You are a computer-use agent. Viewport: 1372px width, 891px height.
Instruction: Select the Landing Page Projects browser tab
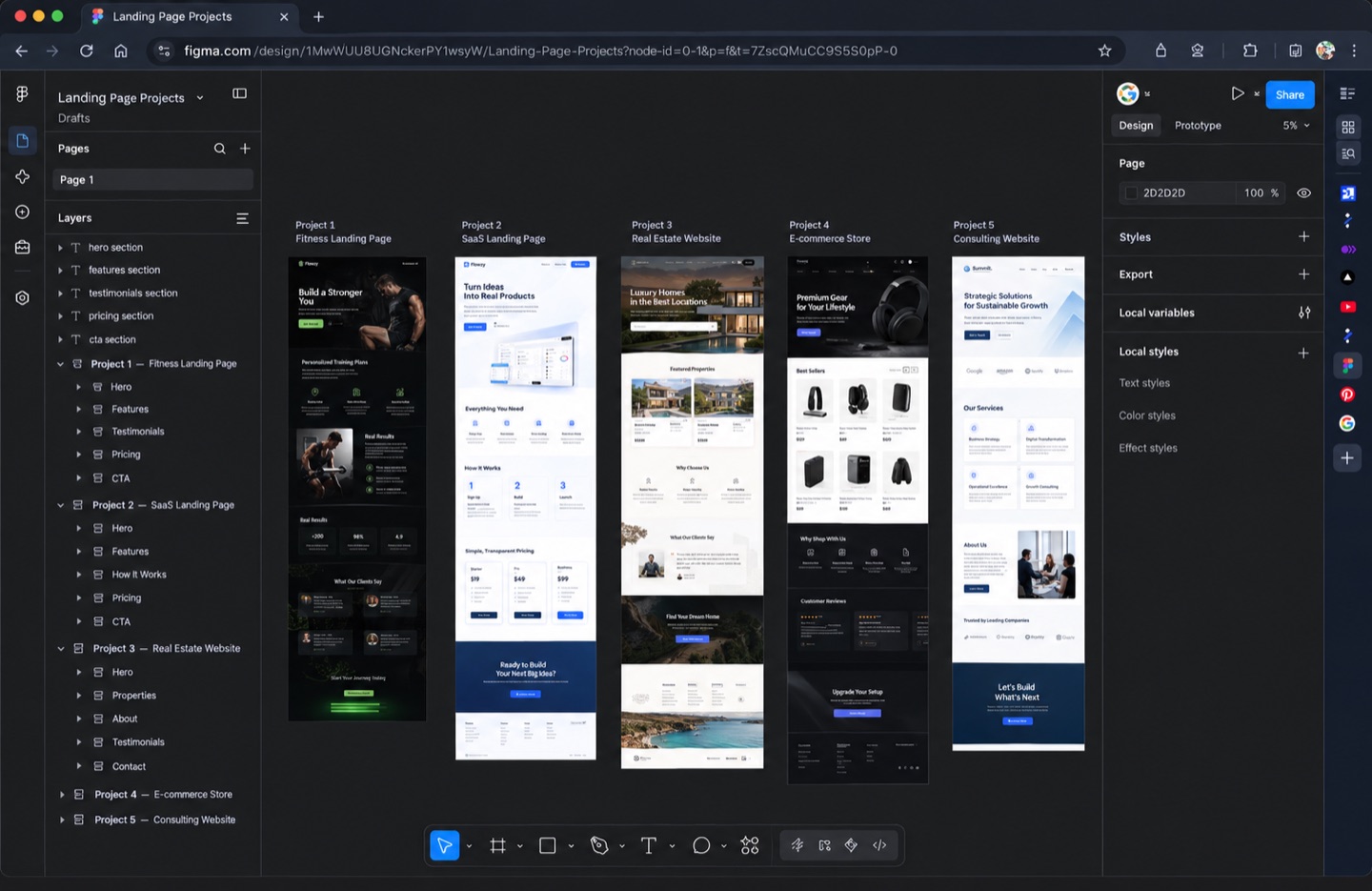click(190, 16)
